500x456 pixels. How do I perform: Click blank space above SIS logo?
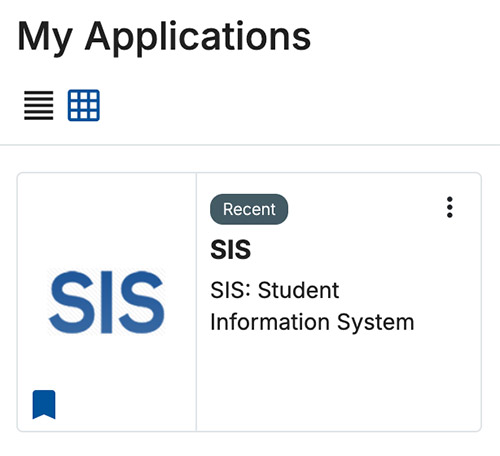tap(107, 220)
